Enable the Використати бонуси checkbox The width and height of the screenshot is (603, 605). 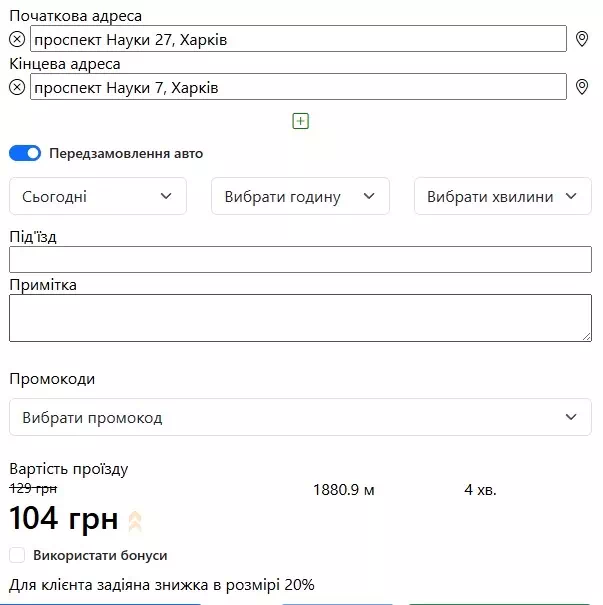[17, 555]
